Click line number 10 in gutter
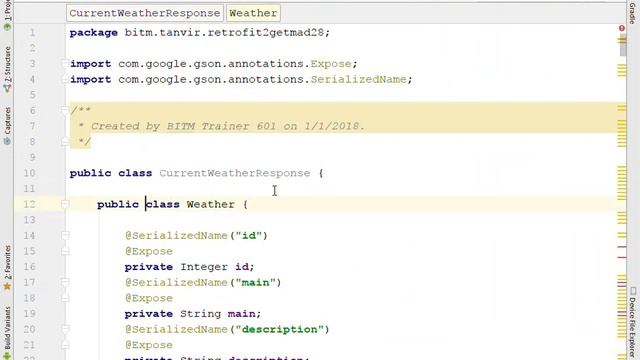The image size is (640, 360). [x=29, y=173]
